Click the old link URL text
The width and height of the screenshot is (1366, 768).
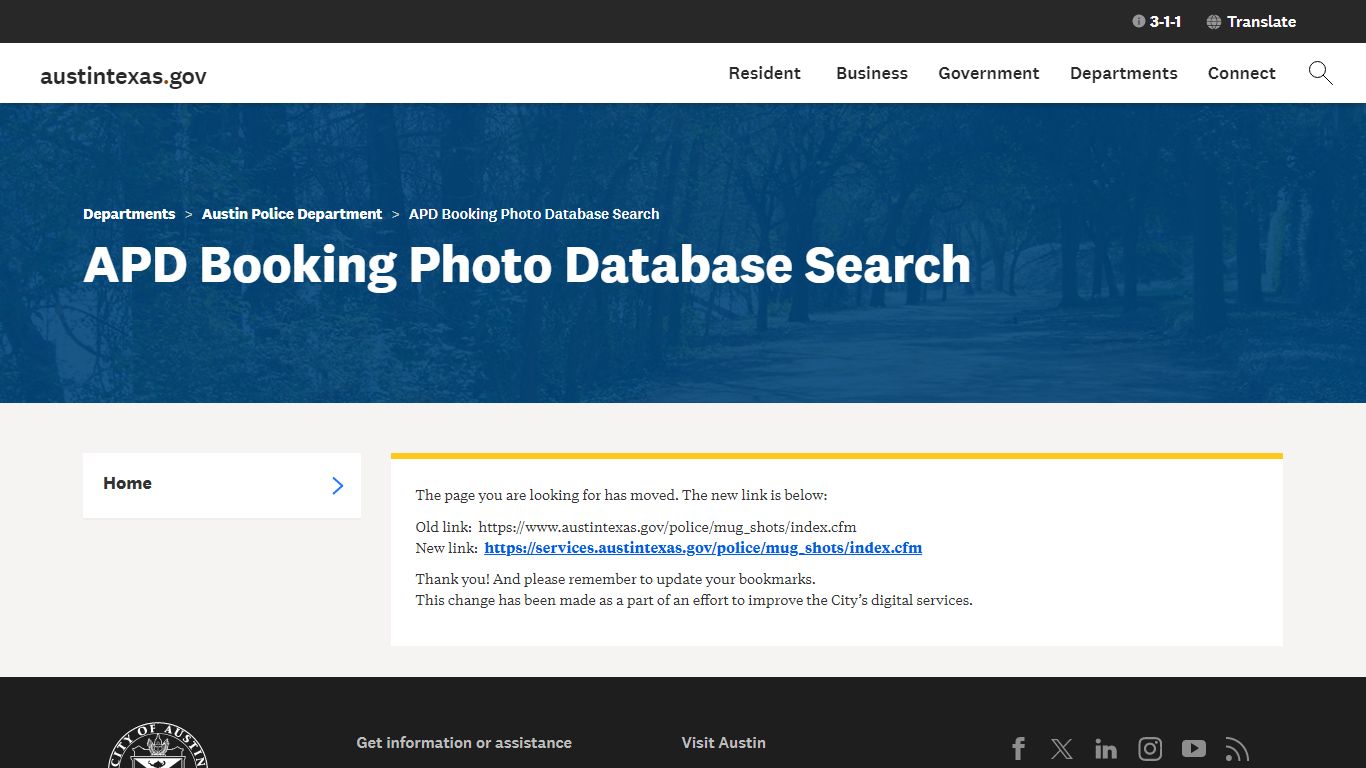(x=667, y=527)
